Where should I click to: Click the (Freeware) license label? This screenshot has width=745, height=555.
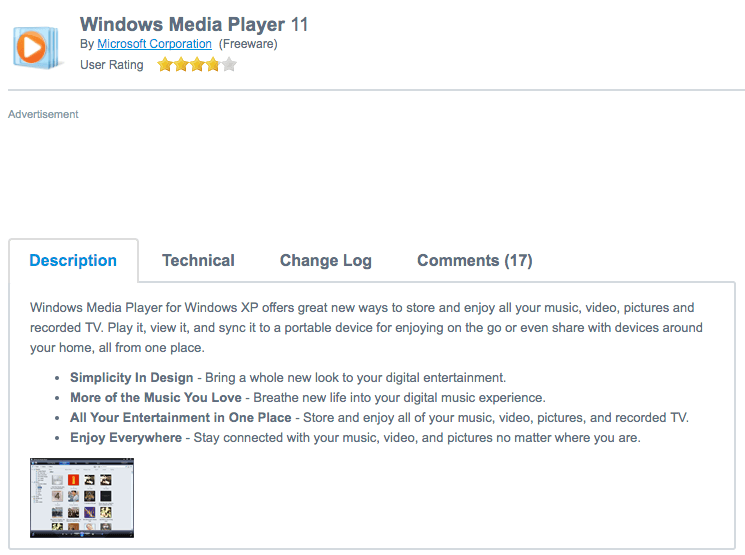[x=248, y=44]
